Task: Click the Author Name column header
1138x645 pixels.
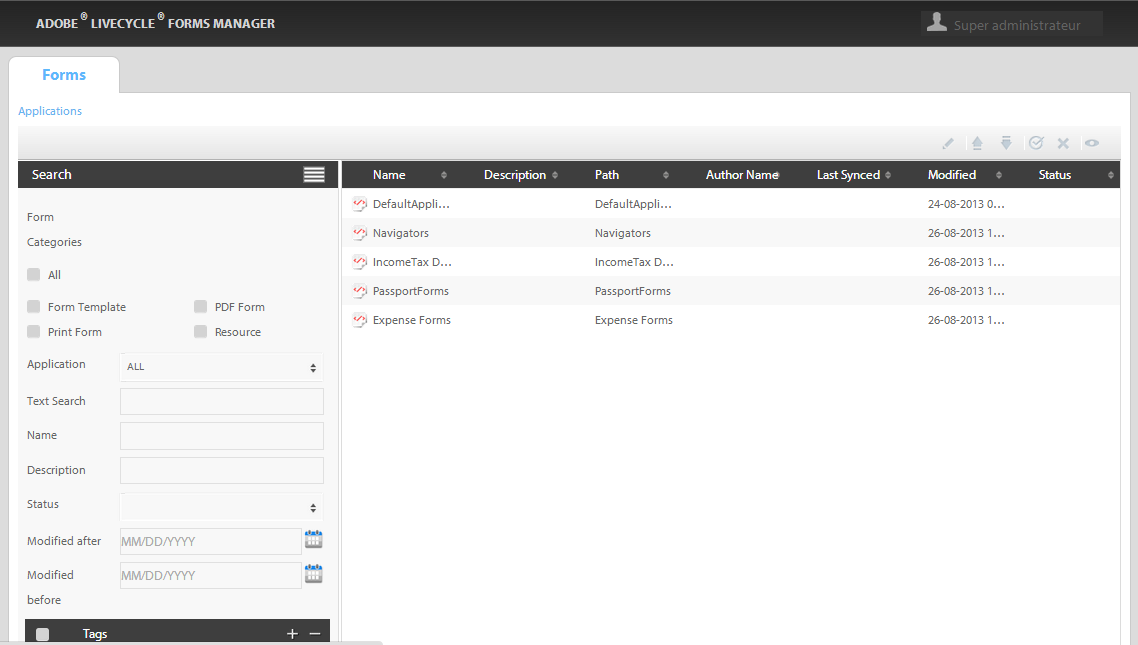Action: point(742,175)
